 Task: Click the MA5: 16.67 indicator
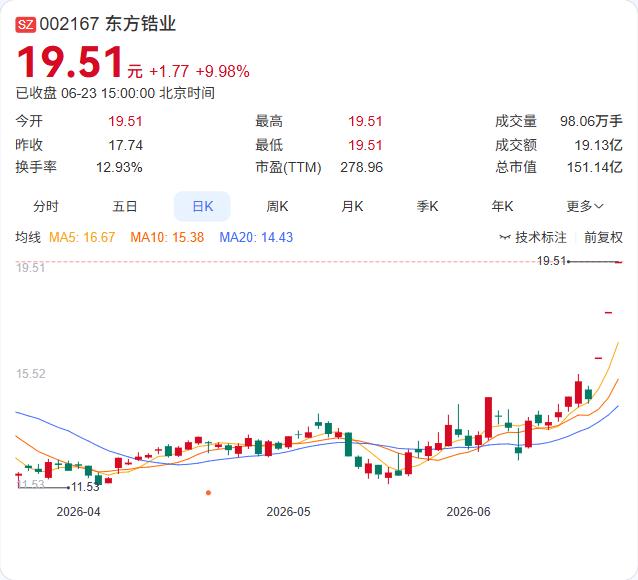pos(82,237)
